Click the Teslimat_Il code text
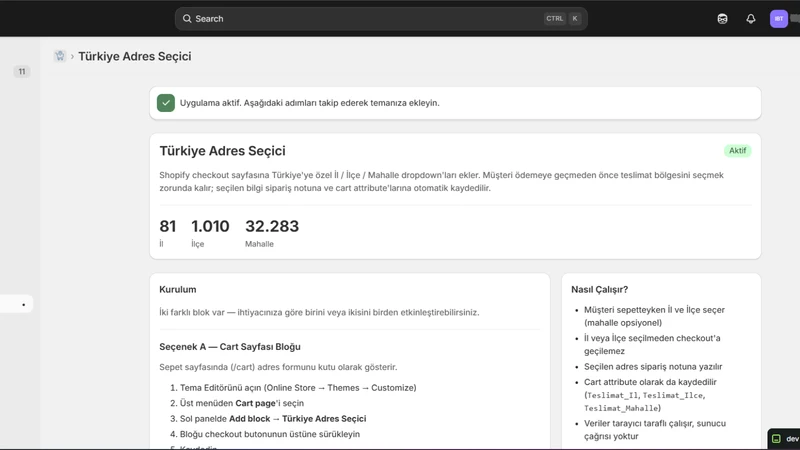800x450 pixels. pos(613,395)
